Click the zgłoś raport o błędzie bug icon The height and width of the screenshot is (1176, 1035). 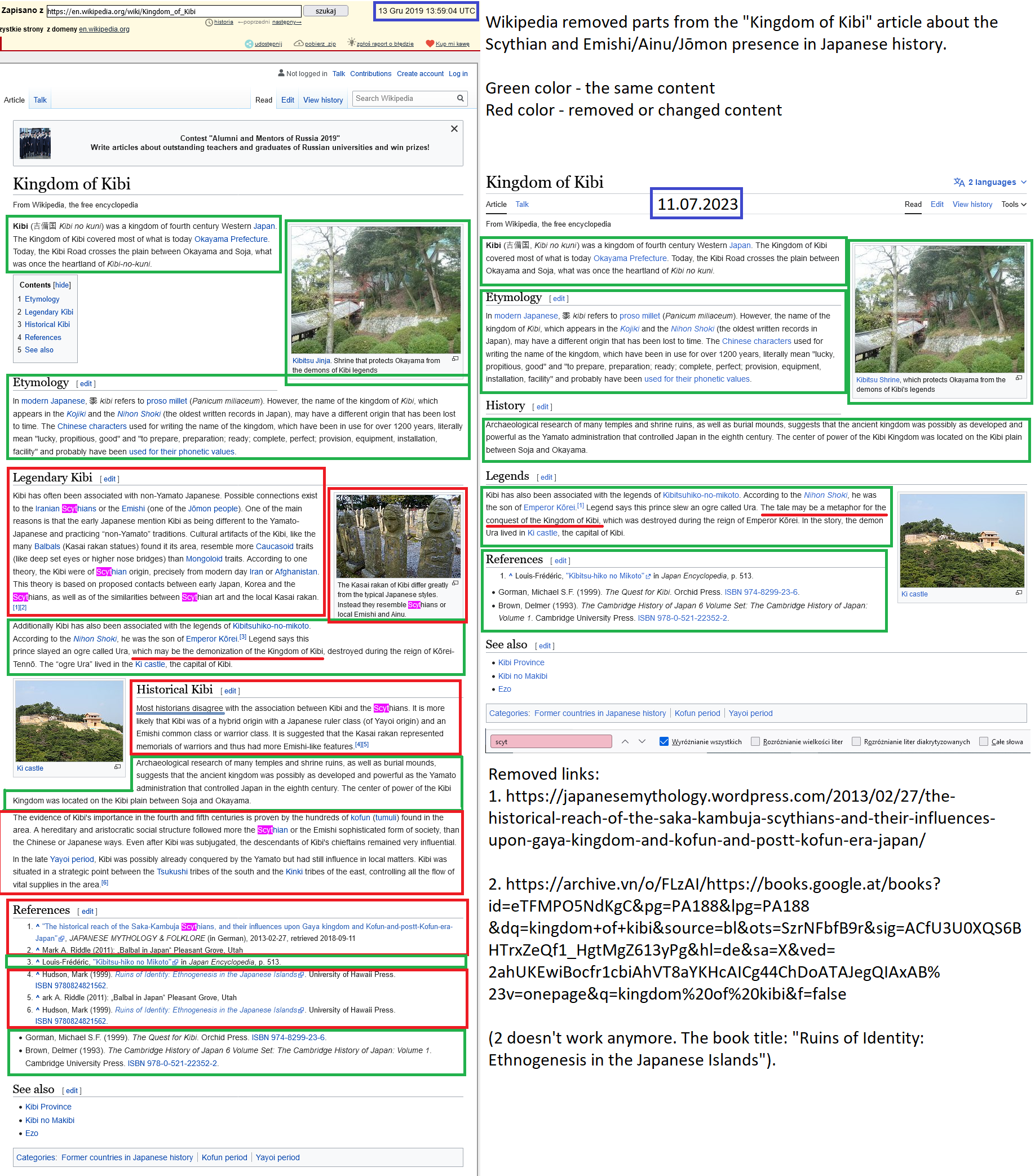[352, 43]
